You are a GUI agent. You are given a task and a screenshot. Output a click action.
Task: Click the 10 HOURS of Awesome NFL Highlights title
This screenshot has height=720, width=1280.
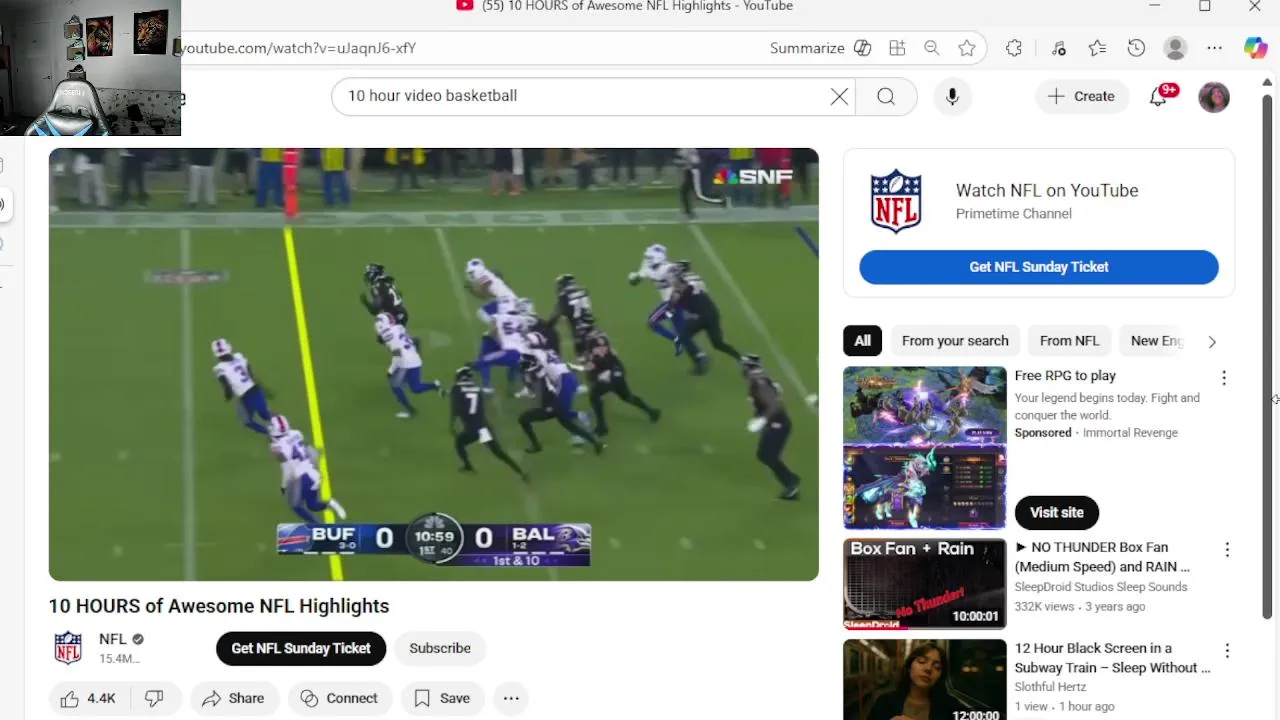tap(219, 606)
